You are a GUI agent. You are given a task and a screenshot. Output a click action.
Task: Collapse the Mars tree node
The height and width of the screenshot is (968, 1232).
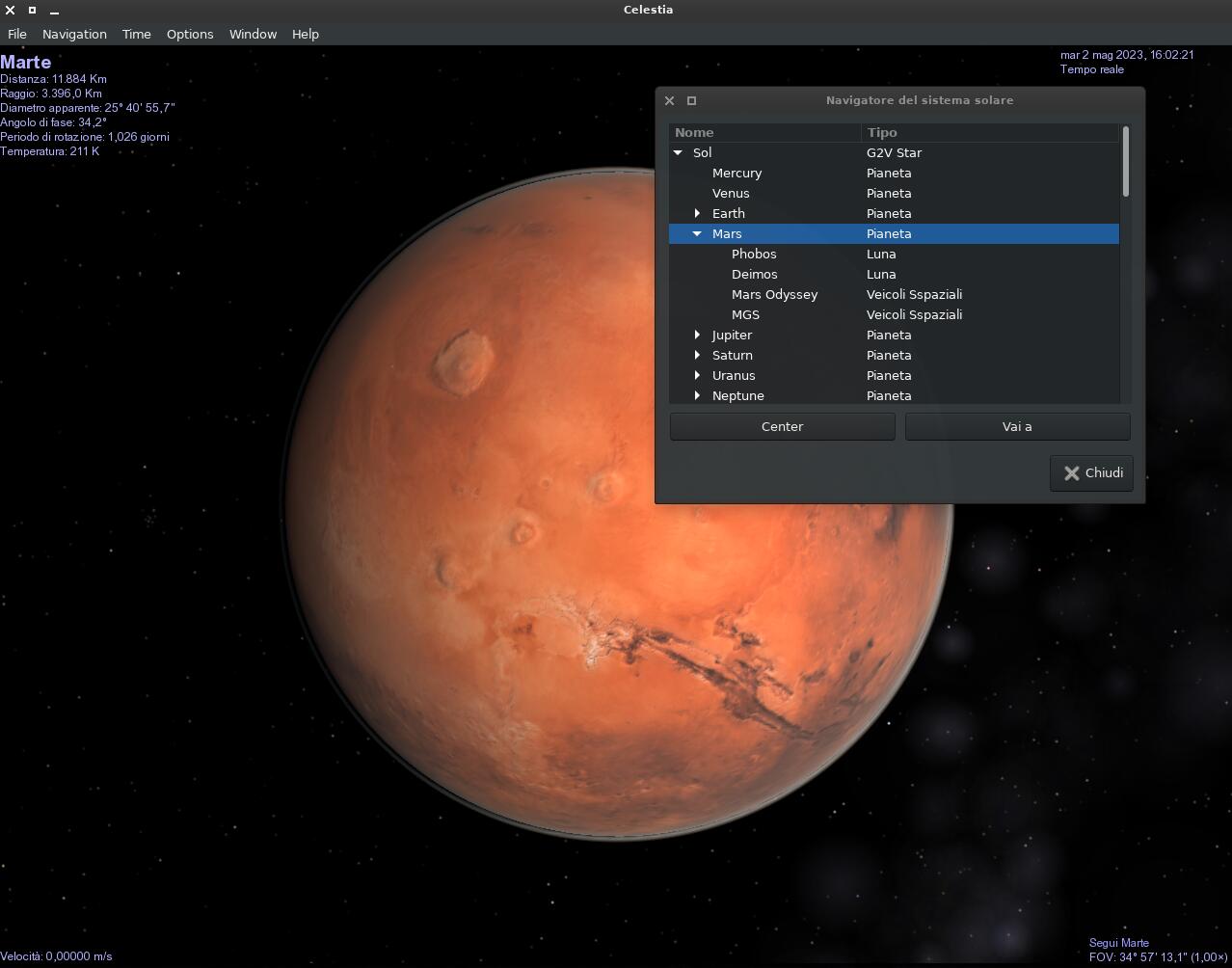(x=697, y=233)
